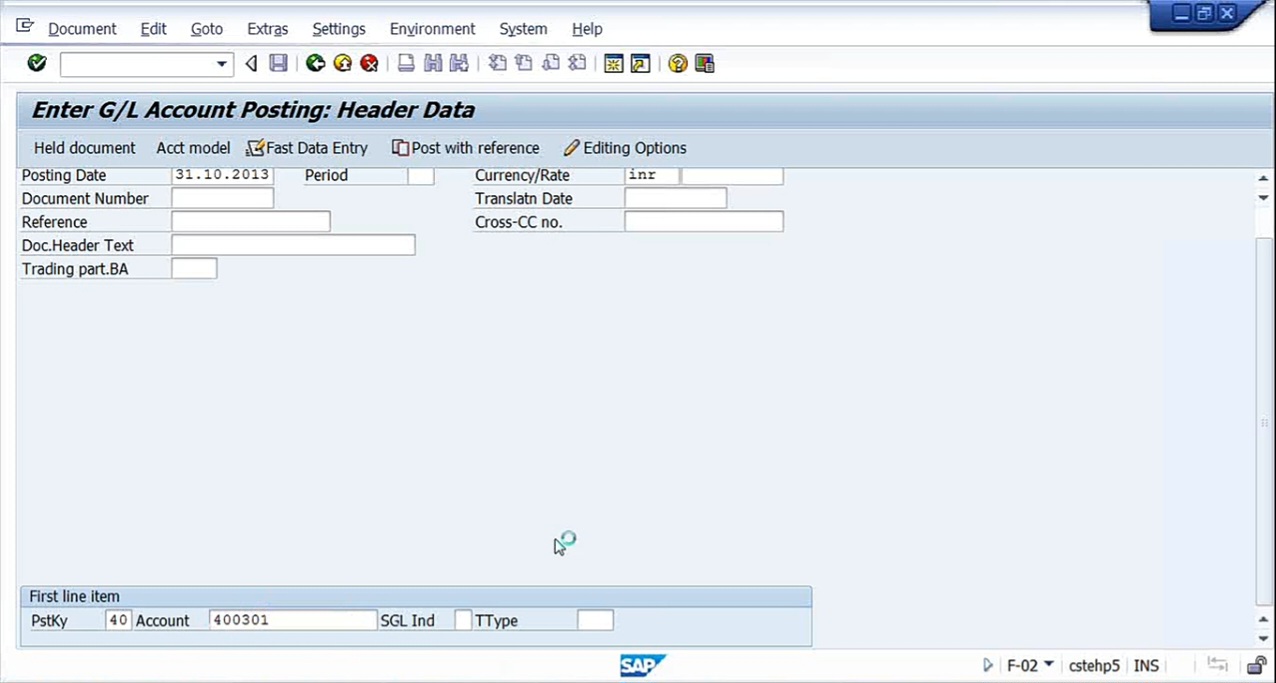Click the Find binoculars icon
This screenshot has height=683, width=1276.
433,64
